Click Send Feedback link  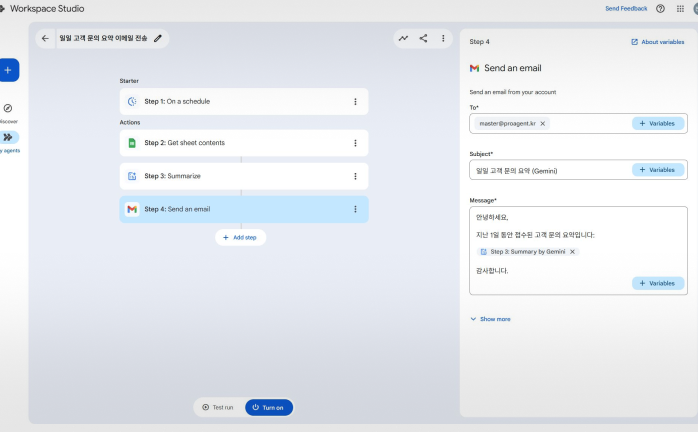[x=626, y=8]
